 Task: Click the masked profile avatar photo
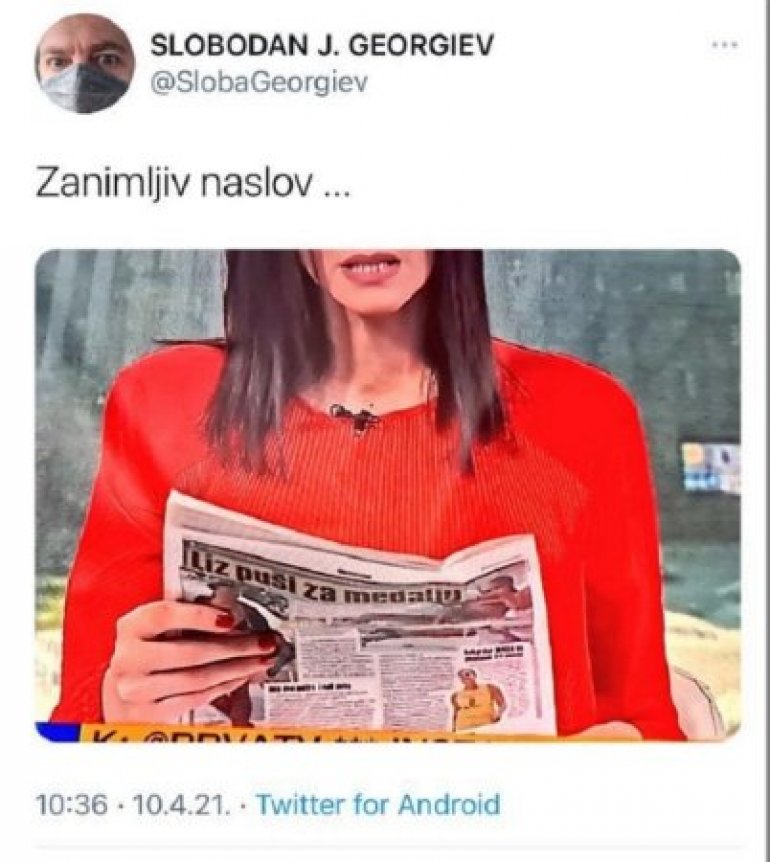(x=85, y=64)
